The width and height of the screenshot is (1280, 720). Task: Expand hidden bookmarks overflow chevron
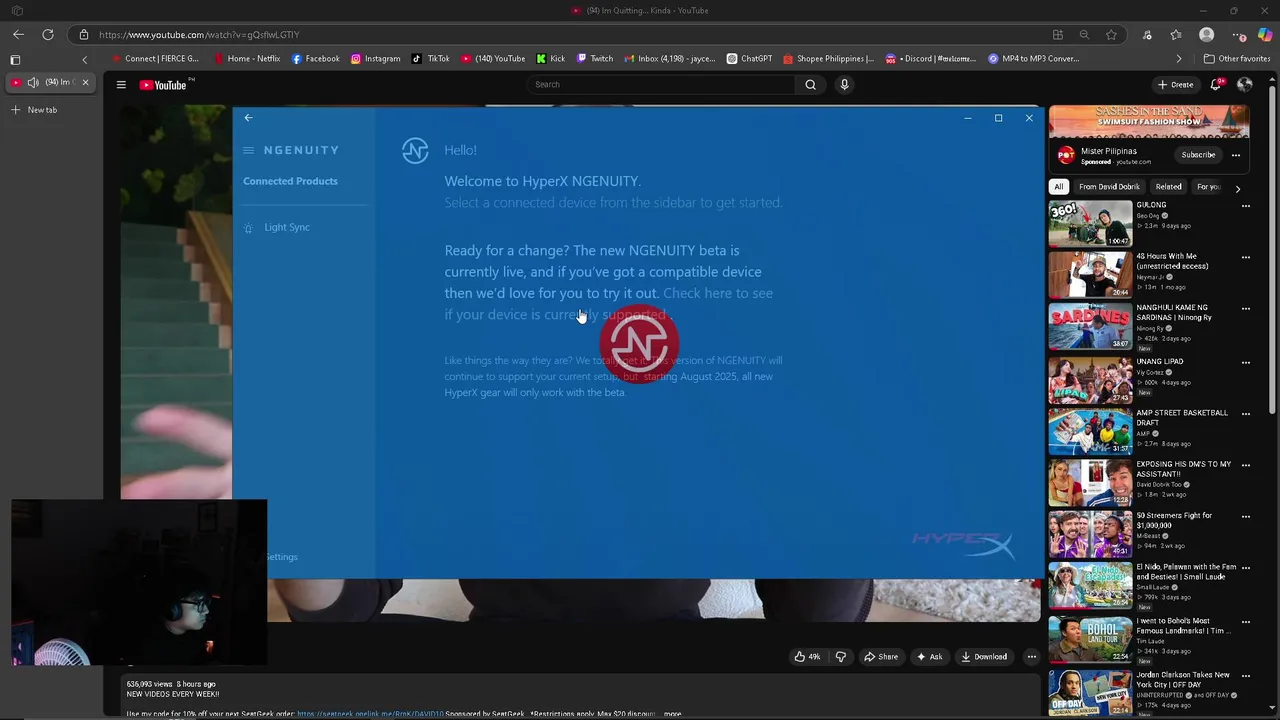click(1178, 59)
